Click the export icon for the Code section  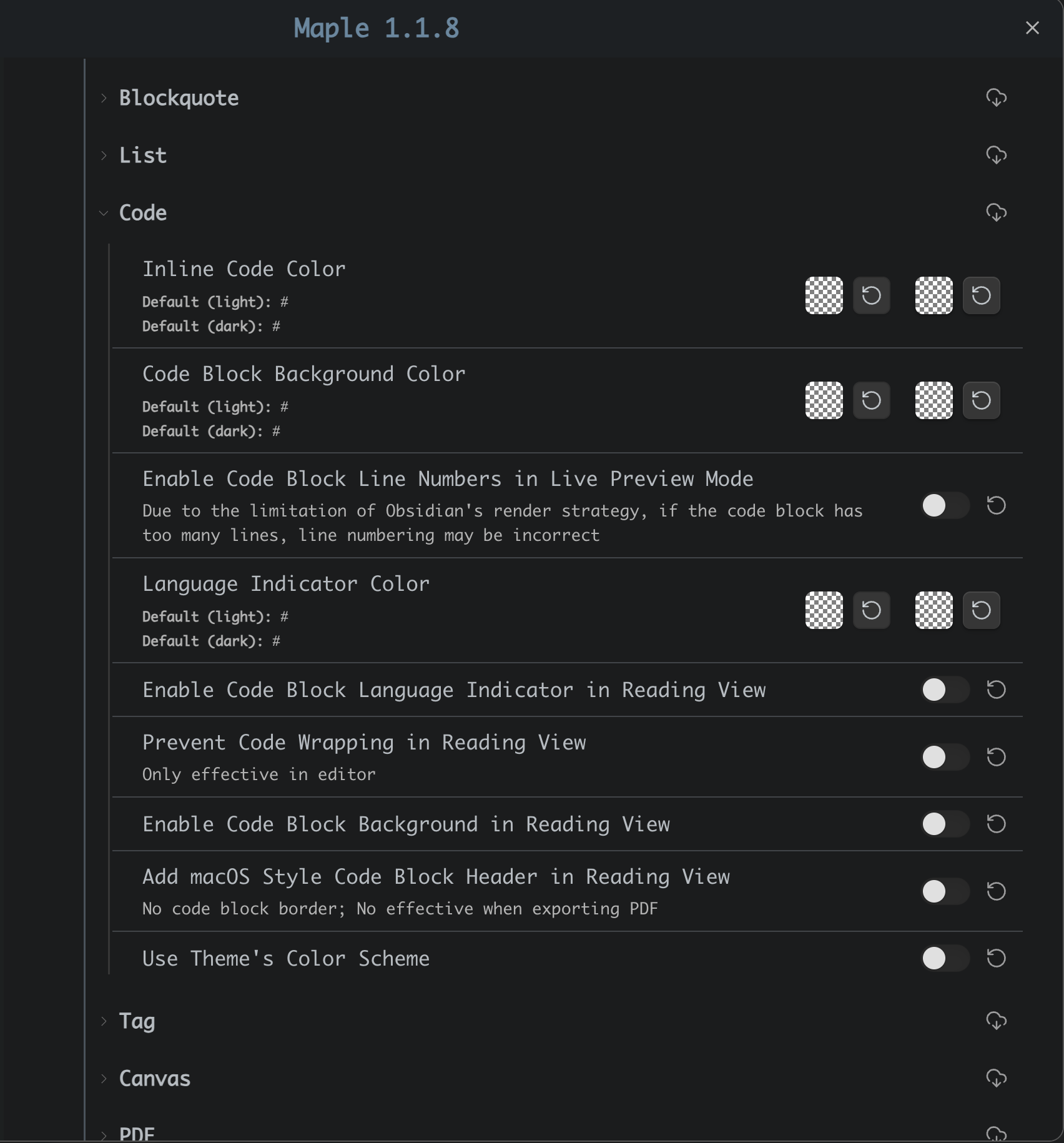coord(996,212)
